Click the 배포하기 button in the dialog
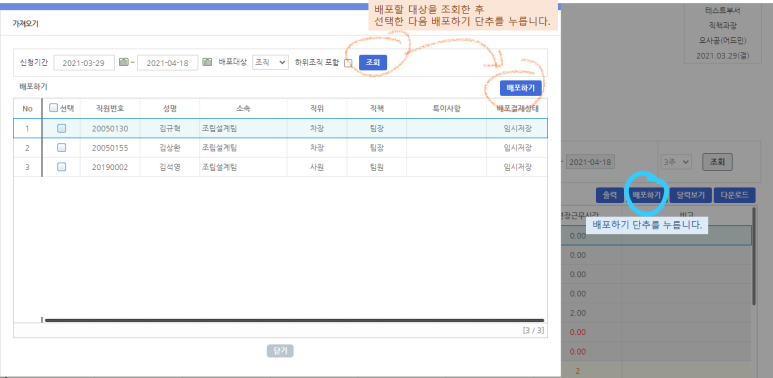The width and height of the screenshot is (773, 378). pos(521,88)
